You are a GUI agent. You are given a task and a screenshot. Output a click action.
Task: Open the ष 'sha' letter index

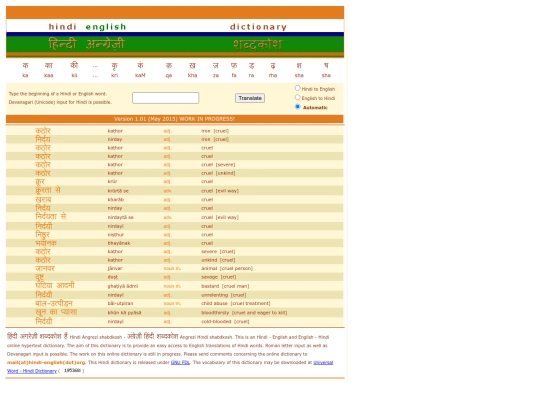point(326,69)
